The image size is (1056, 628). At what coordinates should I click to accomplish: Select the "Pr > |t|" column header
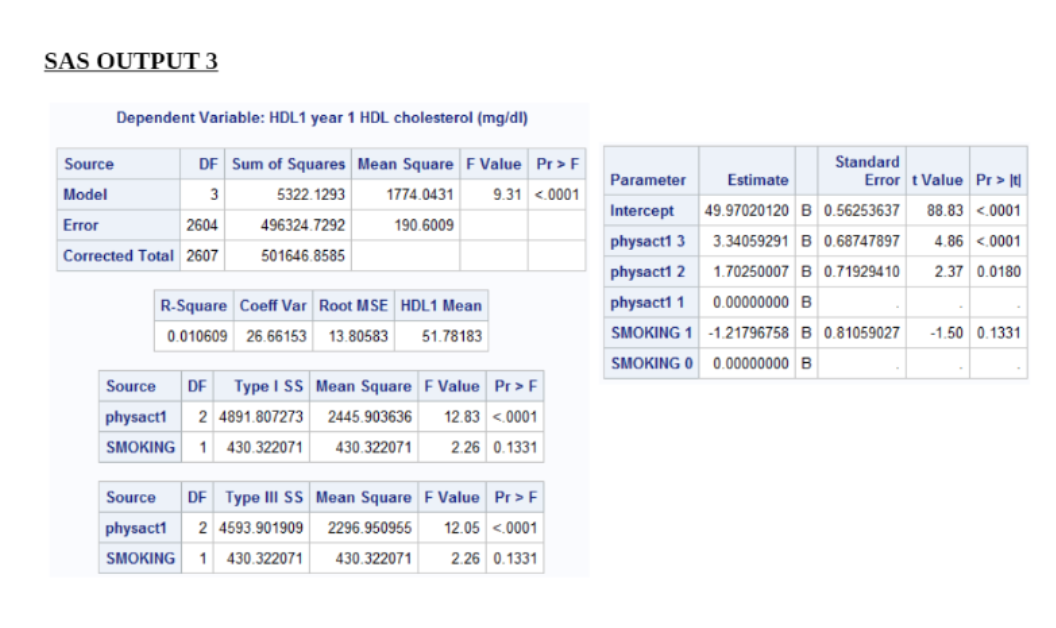tap(999, 181)
